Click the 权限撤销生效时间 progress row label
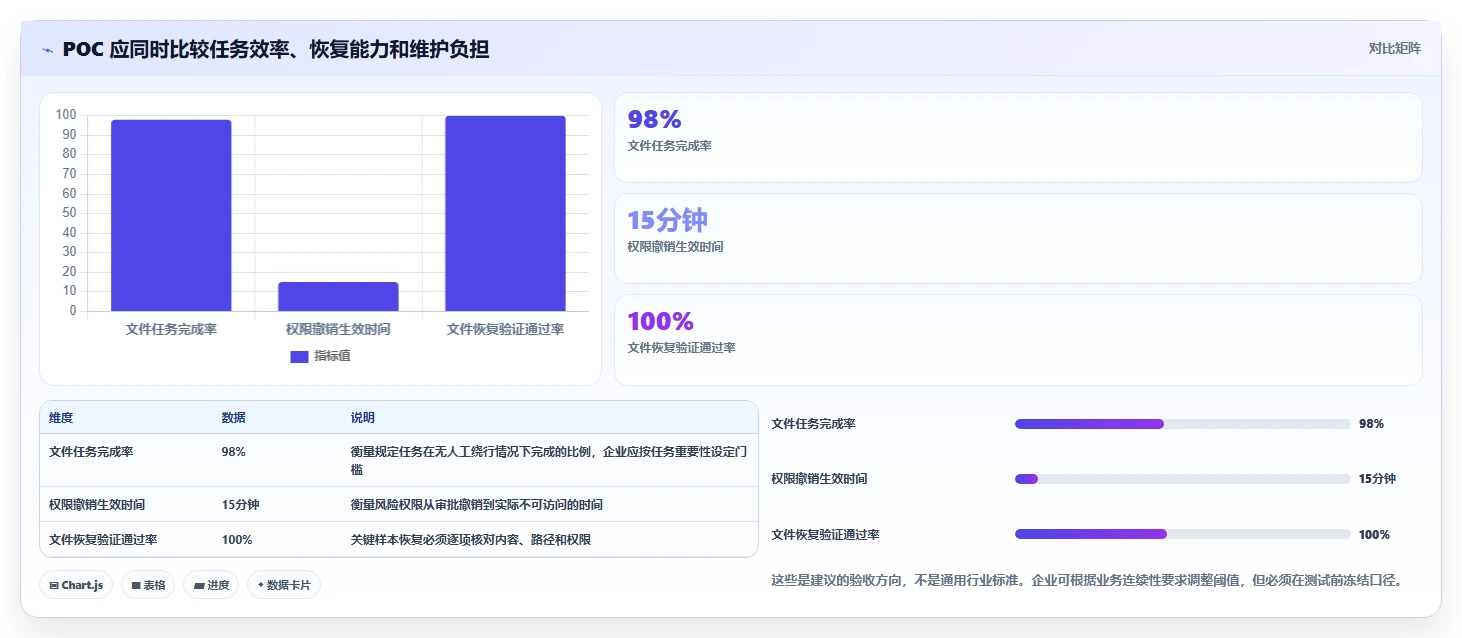Viewport: 1462px width, 638px height. coord(819,479)
